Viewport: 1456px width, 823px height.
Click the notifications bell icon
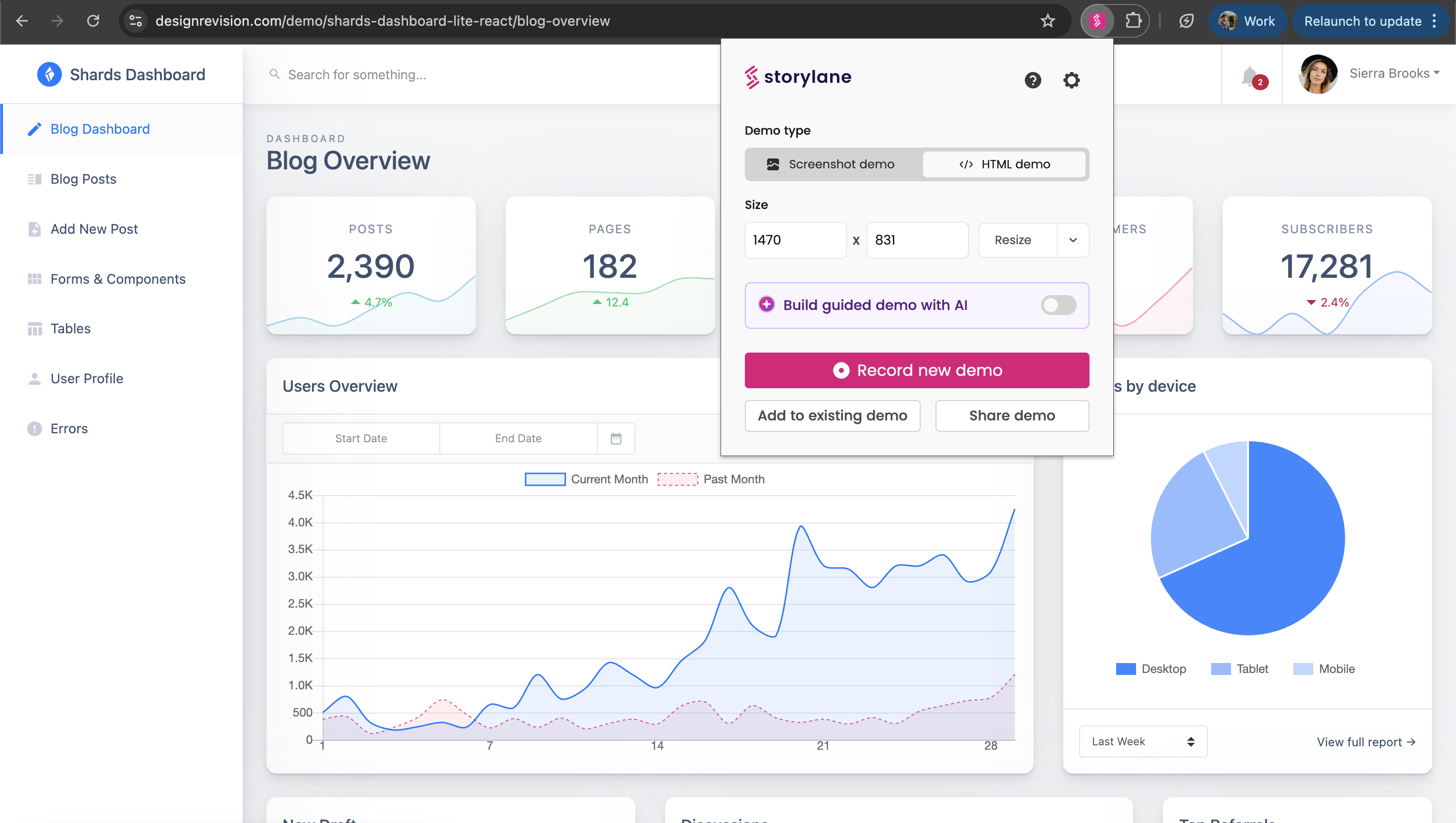click(1249, 76)
